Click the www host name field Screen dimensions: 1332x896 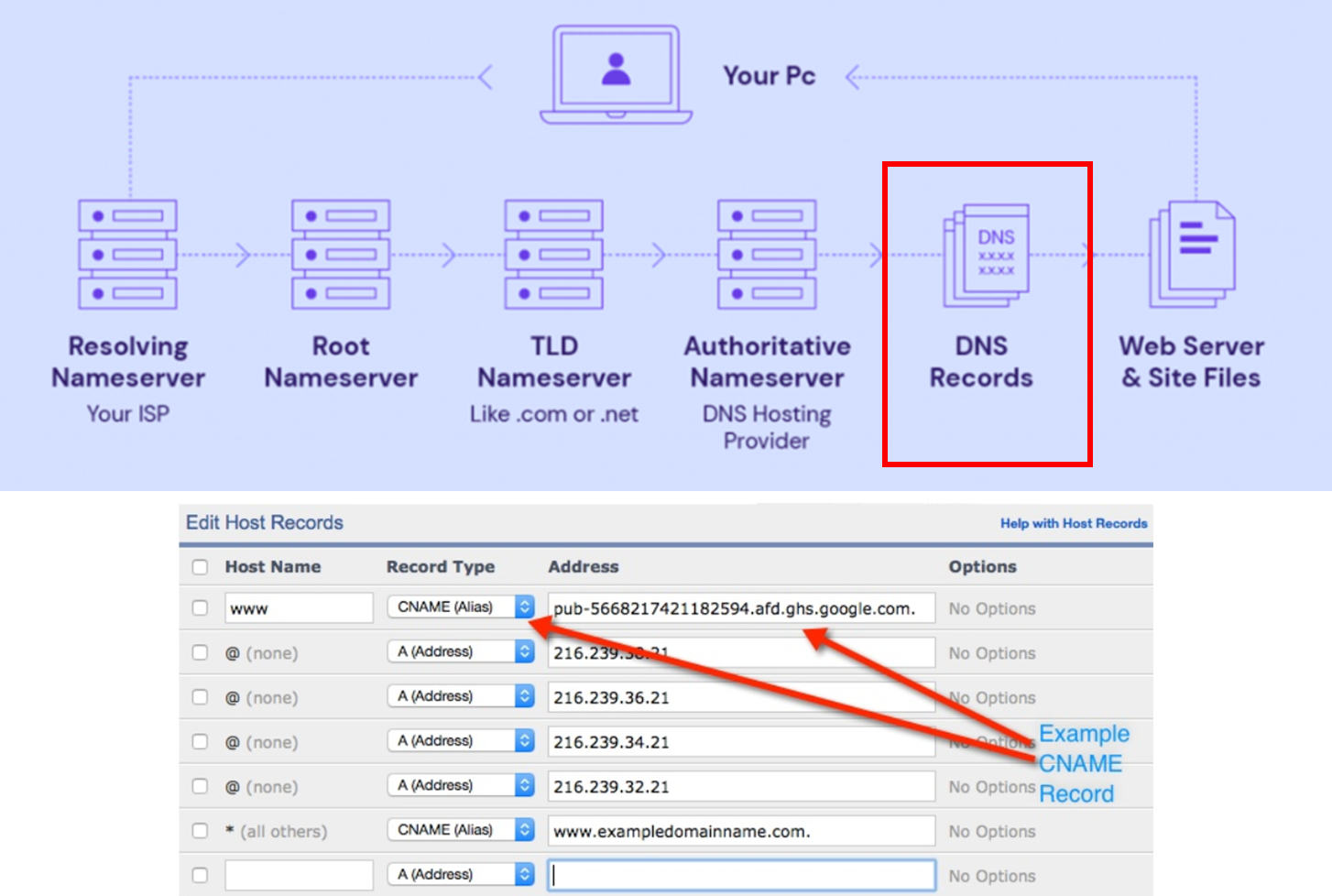pyautogui.click(x=299, y=608)
